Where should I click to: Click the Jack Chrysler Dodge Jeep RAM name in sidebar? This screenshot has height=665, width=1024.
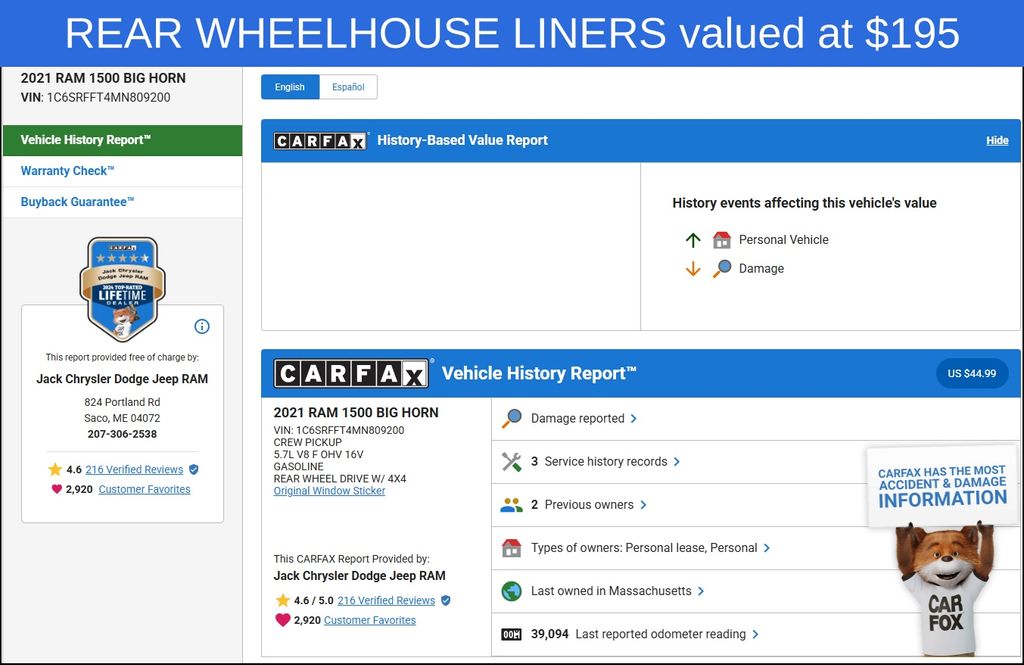click(x=122, y=379)
